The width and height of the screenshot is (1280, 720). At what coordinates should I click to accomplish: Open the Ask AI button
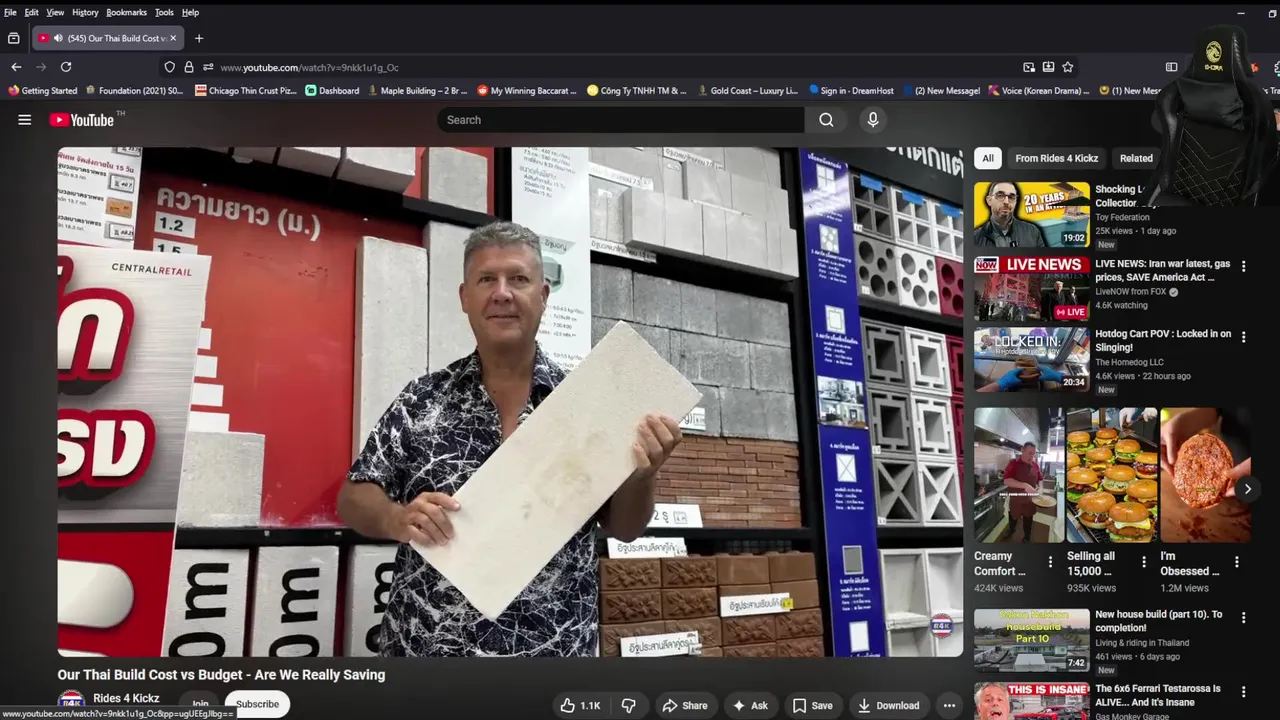click(x=750, y=705)
